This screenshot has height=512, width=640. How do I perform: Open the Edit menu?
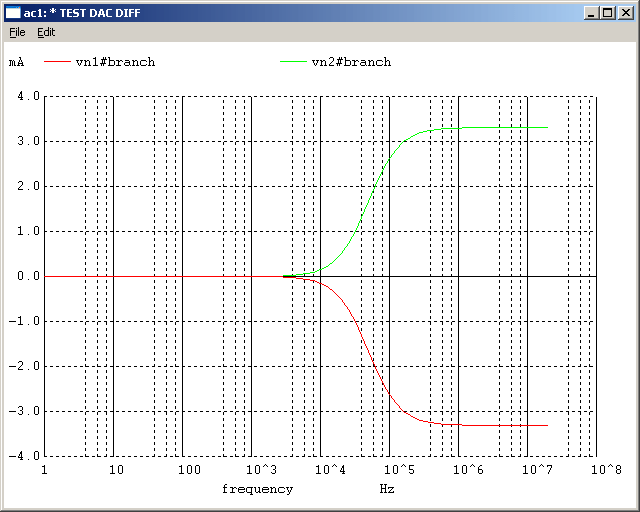[x=46, y=32]
